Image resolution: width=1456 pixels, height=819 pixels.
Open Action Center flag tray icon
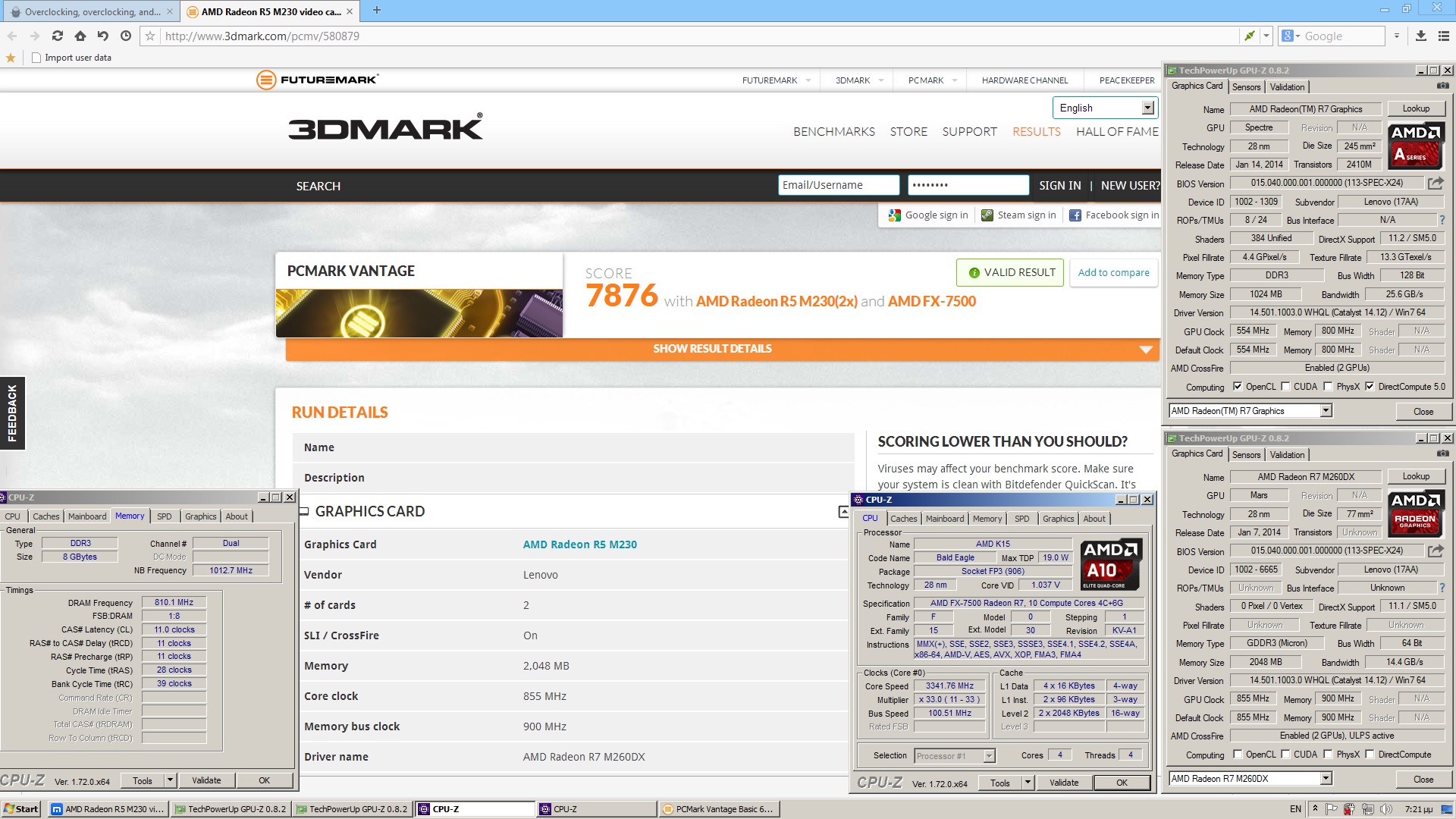coord(1332,809)
